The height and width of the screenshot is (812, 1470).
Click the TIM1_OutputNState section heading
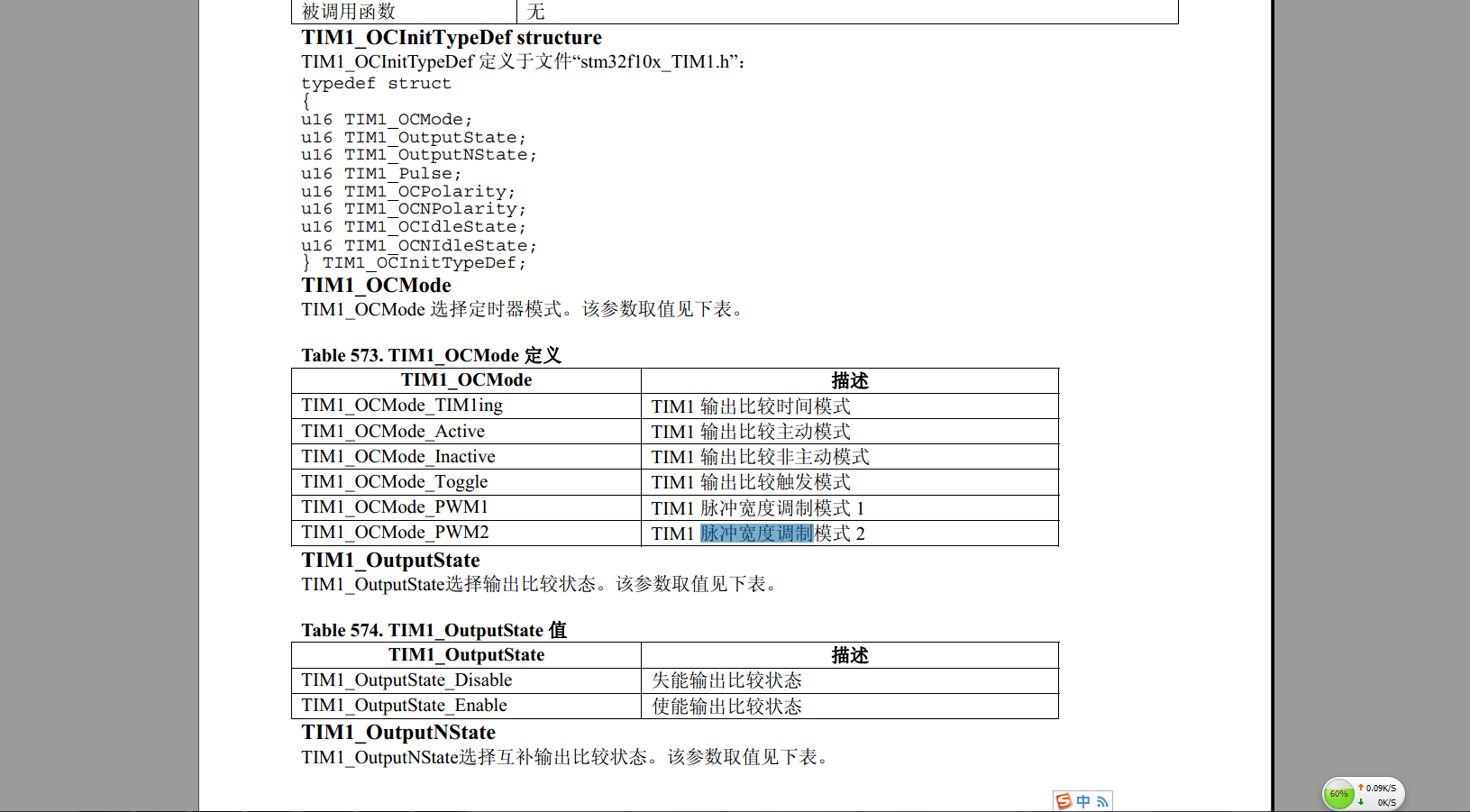click(398, 733)
